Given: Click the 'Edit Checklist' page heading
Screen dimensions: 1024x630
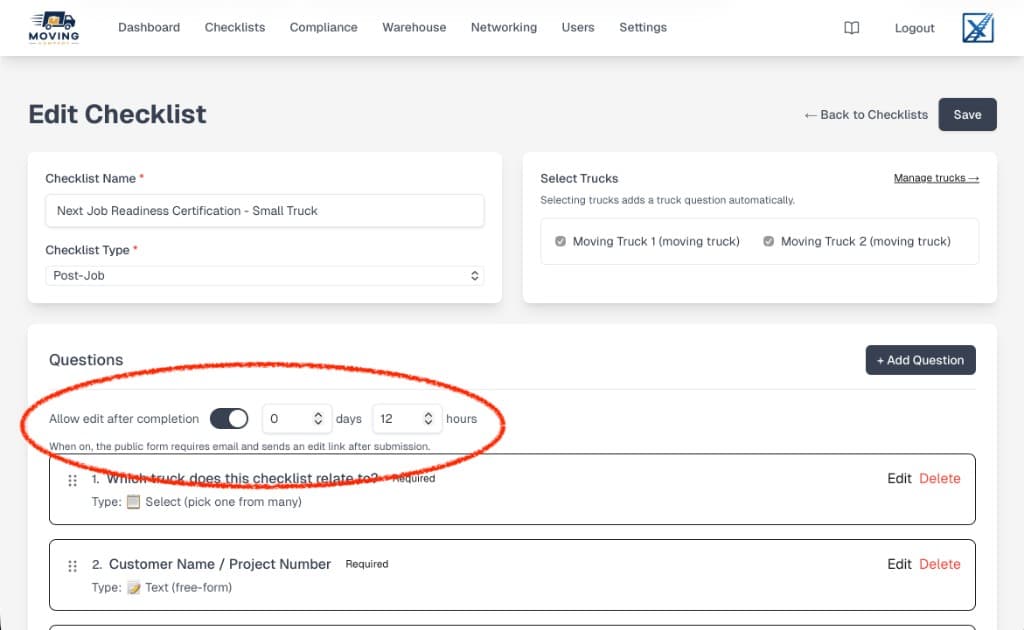Looking at the screenshot, I should coord(118,114).
